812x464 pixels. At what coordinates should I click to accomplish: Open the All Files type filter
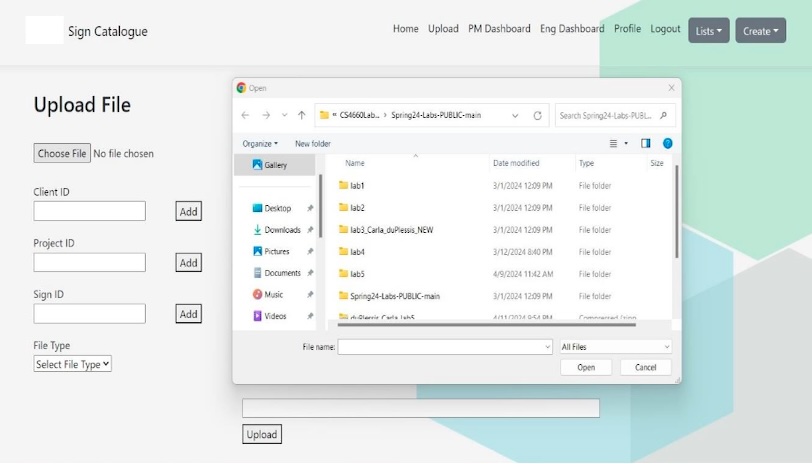[x=616, y=347]
